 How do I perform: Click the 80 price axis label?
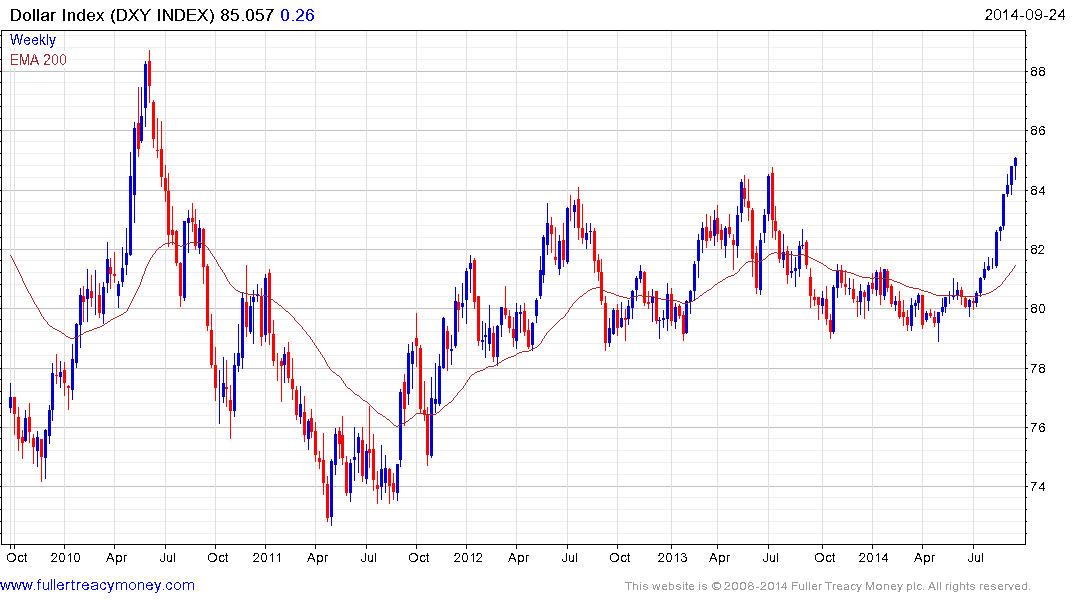(x=1038, y=309)
